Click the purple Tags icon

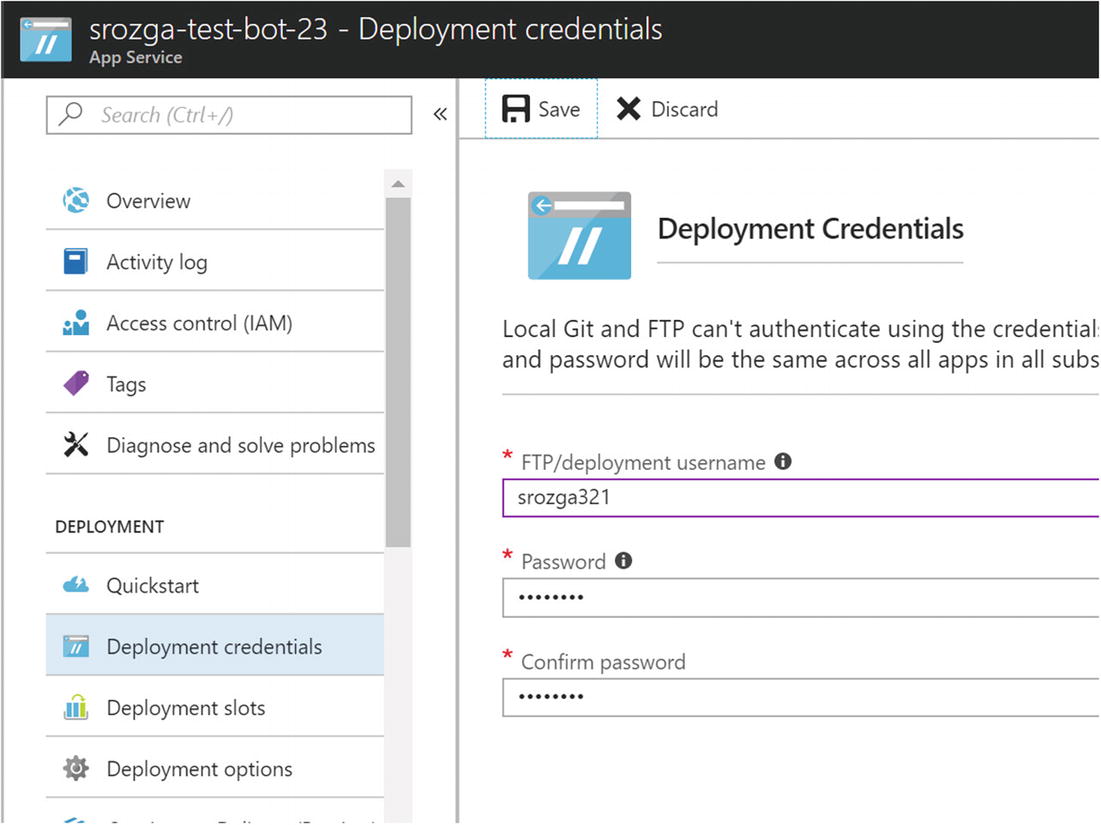(76, 384)
